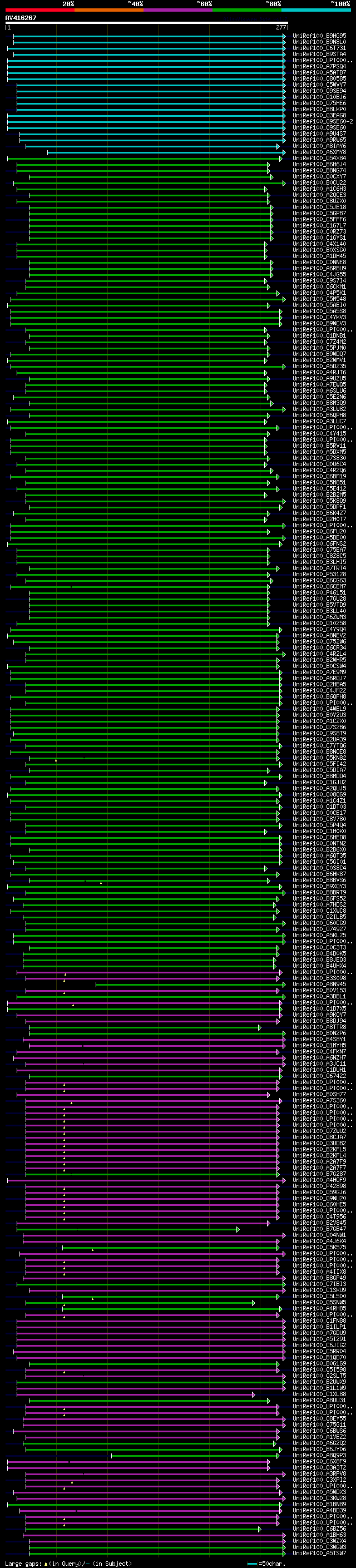Select the UniRef100_A6QT35 row label
The image size is (356, 1568).
[x=319, y=856]
